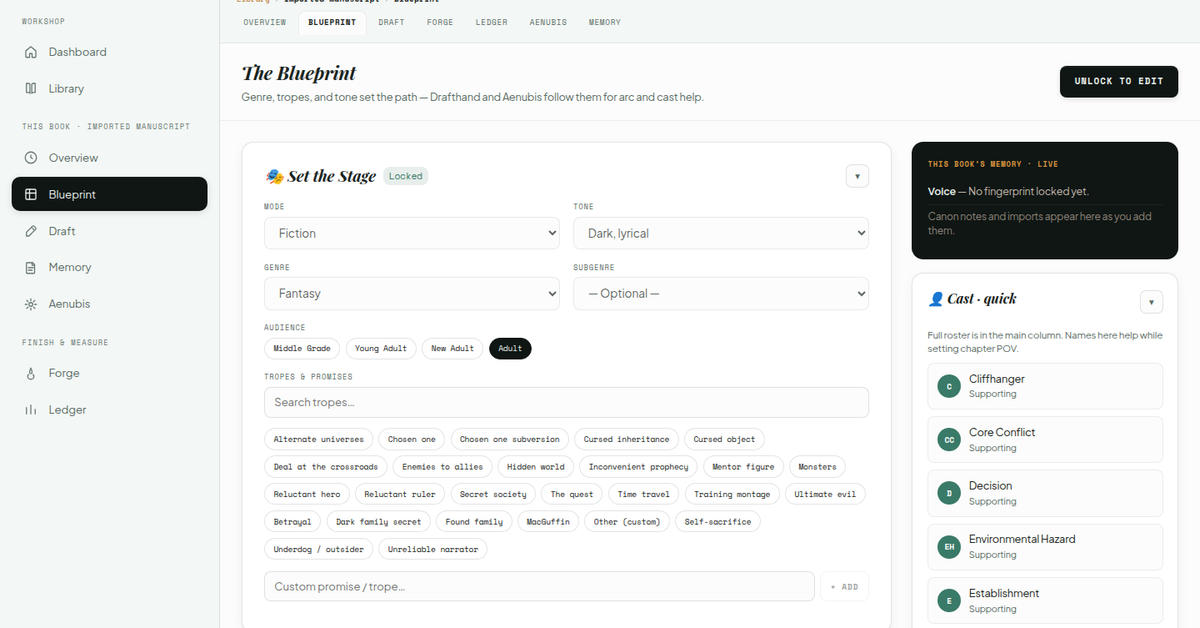The width and height of the screenshot is (1200, 628).
Task: Open the Cliffhanger cast card
Action: 1045,386
